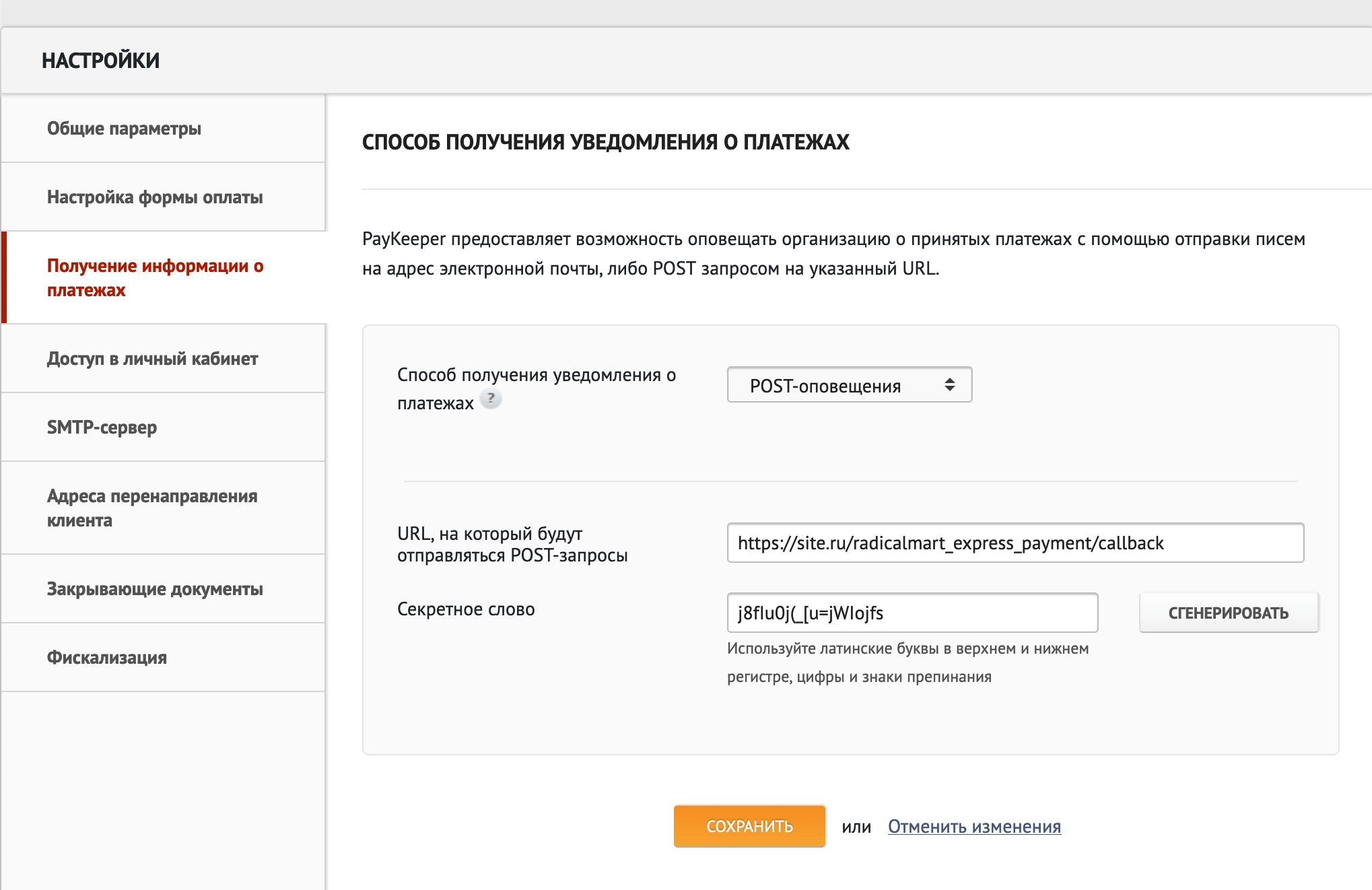Open the POST-оповещения notification method dropdown
The image size is (1372, 890).
[x=849, y=385]
